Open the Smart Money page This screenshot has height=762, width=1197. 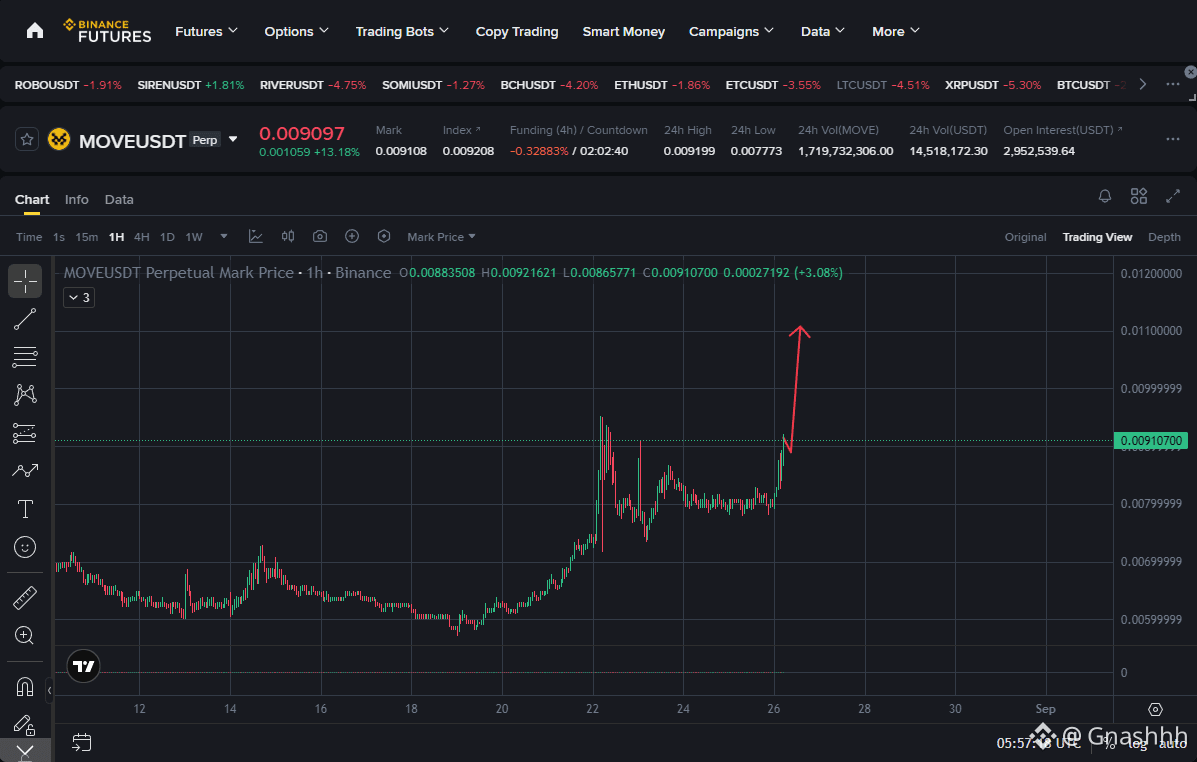[624, 31]
